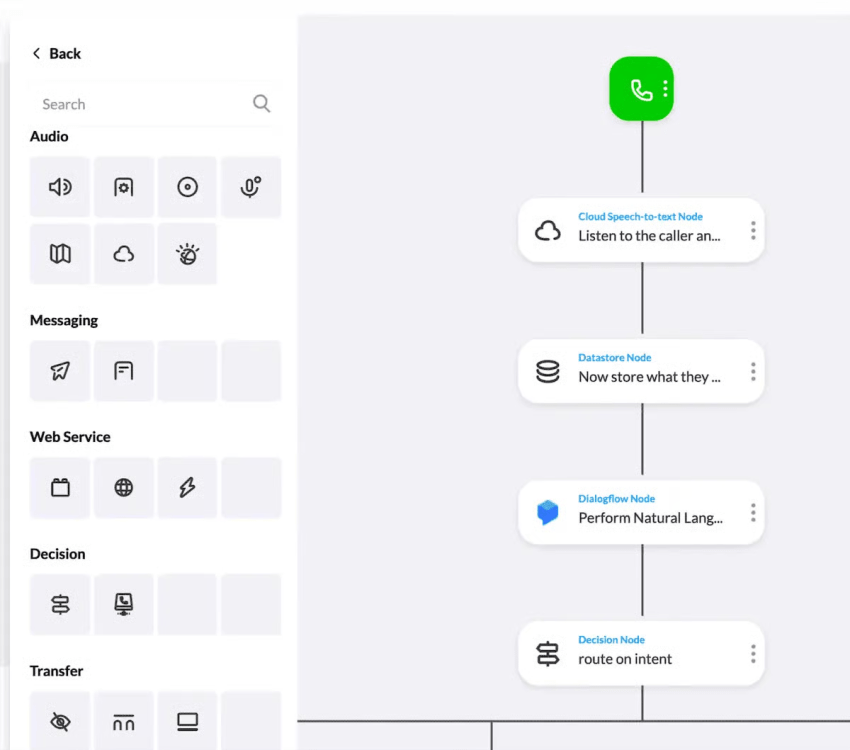Select the send message icon under Messaging

click(59, 370)
